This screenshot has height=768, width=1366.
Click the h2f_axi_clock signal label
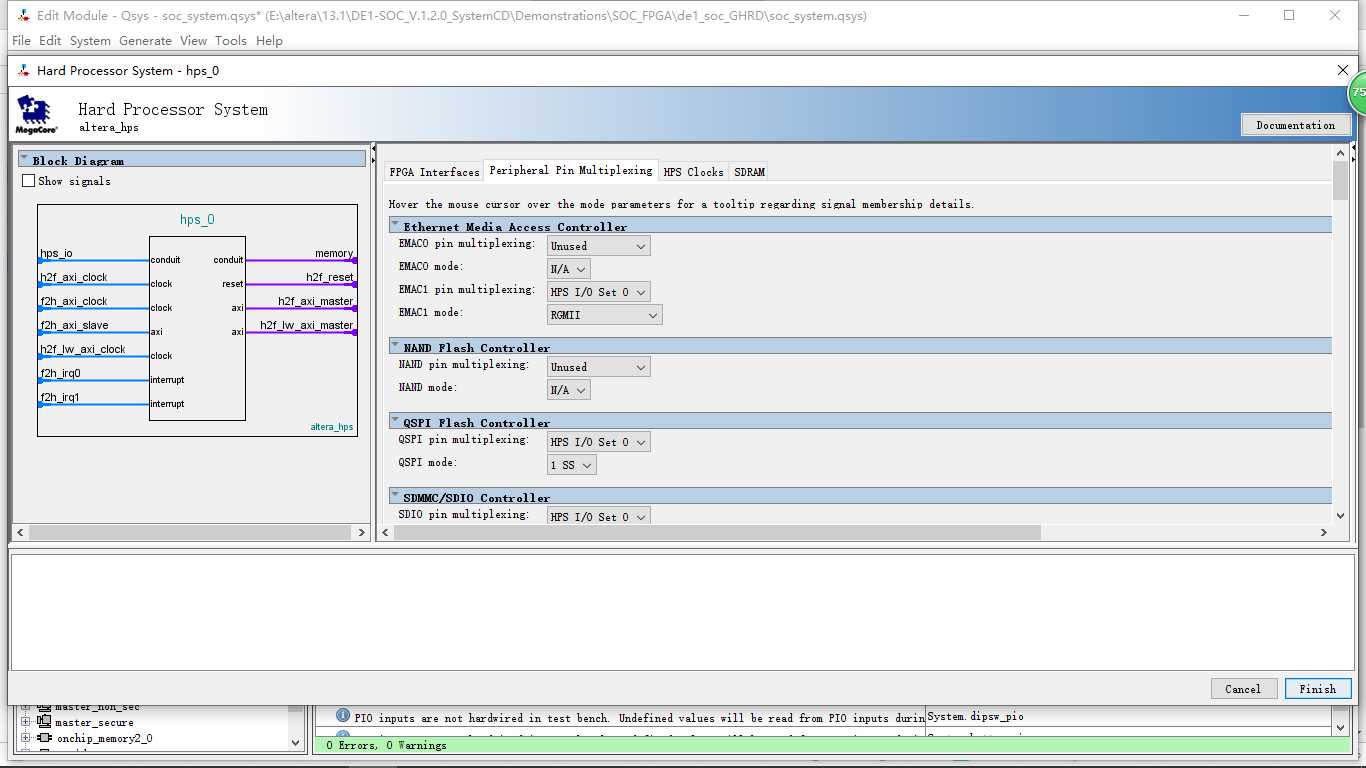(x=74, y=277)
